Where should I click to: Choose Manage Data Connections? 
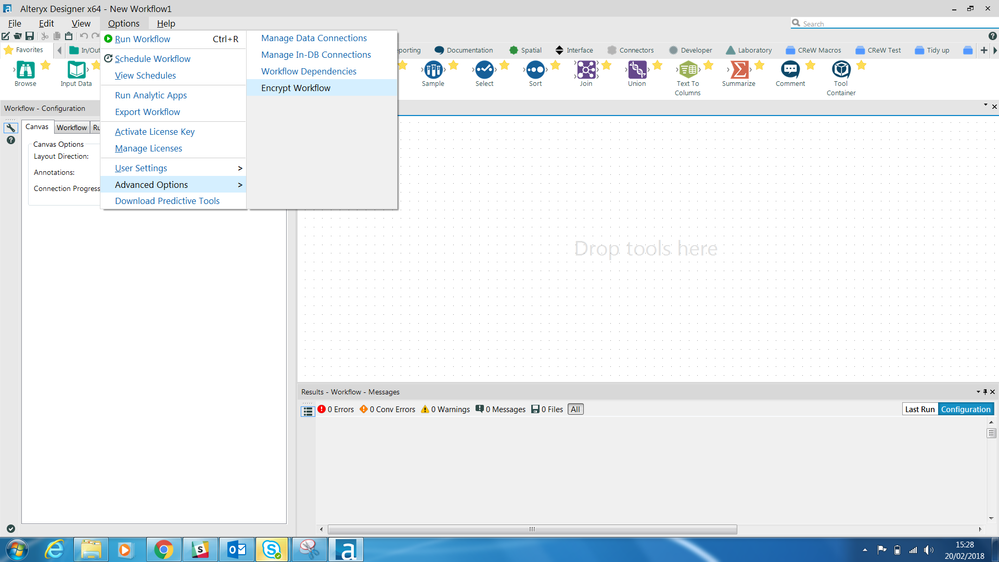322,38
